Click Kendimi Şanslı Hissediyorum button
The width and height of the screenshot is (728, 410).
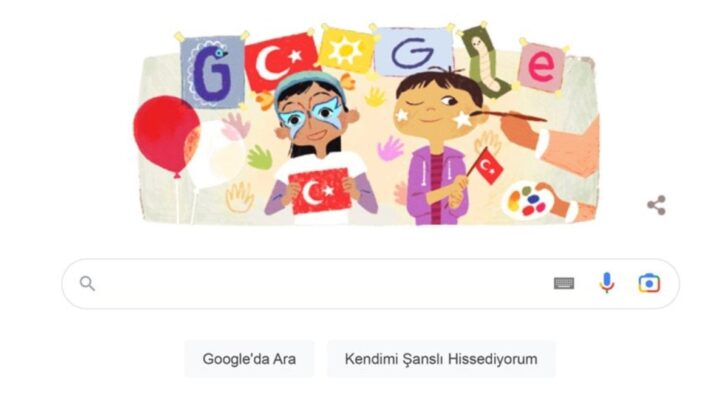tap(441, 359)
